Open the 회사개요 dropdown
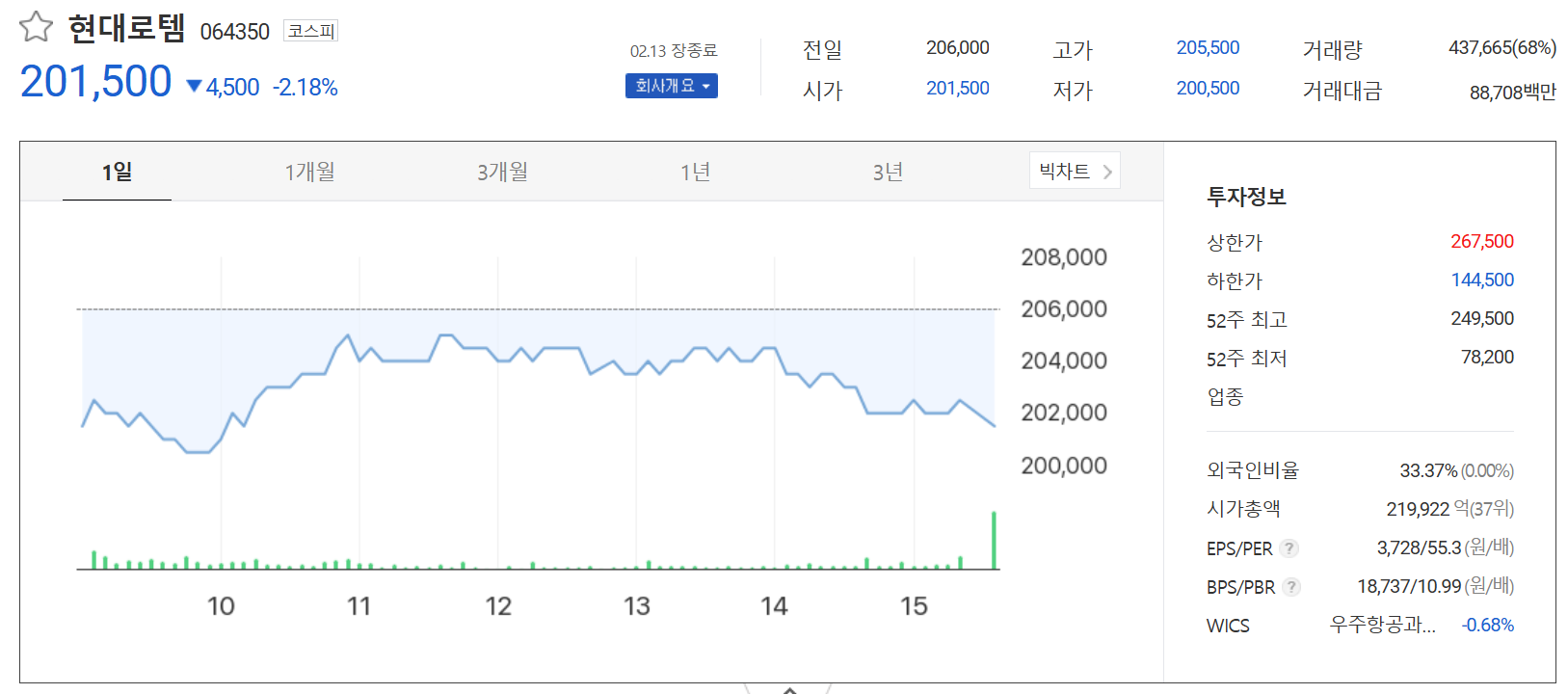1568x694 pixels. click(672, 86)
